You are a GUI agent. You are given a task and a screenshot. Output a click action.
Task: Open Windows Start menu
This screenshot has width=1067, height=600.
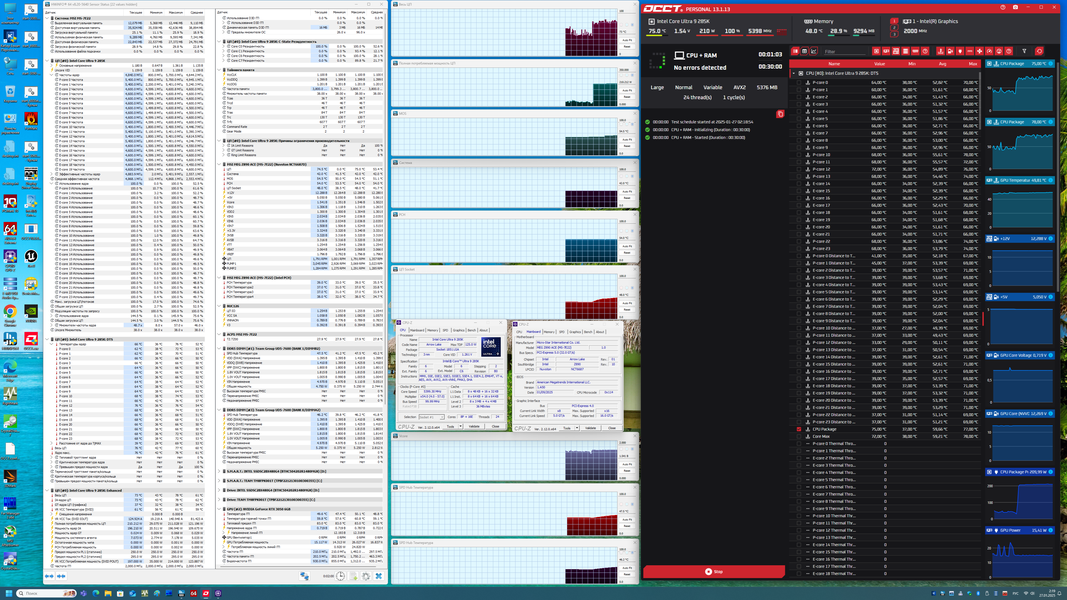[9, 593]
